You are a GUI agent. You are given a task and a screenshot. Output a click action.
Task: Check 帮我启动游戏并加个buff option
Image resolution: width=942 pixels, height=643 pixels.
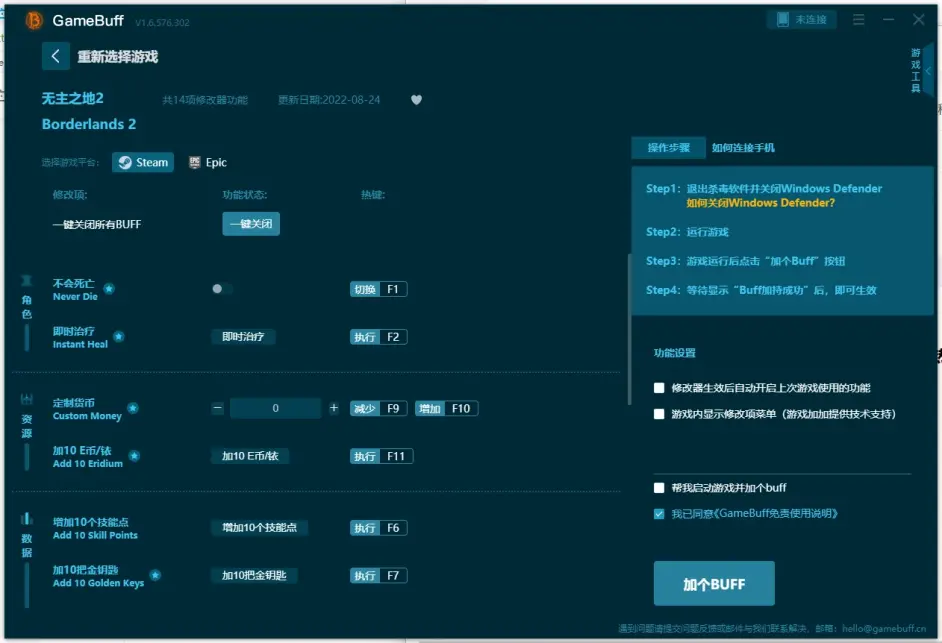click(x=659, y=487)
